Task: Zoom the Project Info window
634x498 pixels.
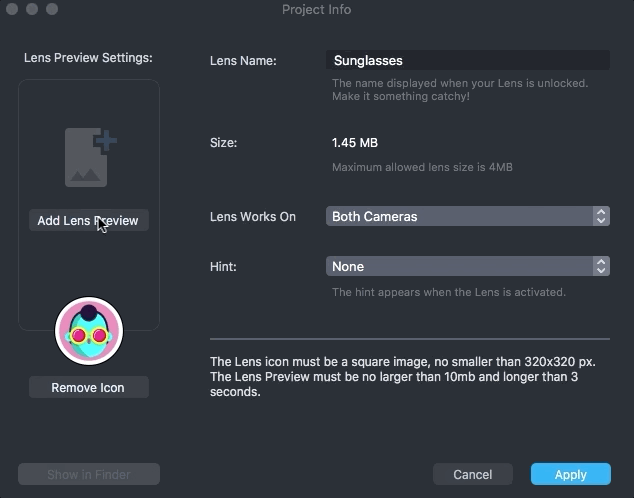Action: pos(52,9)
